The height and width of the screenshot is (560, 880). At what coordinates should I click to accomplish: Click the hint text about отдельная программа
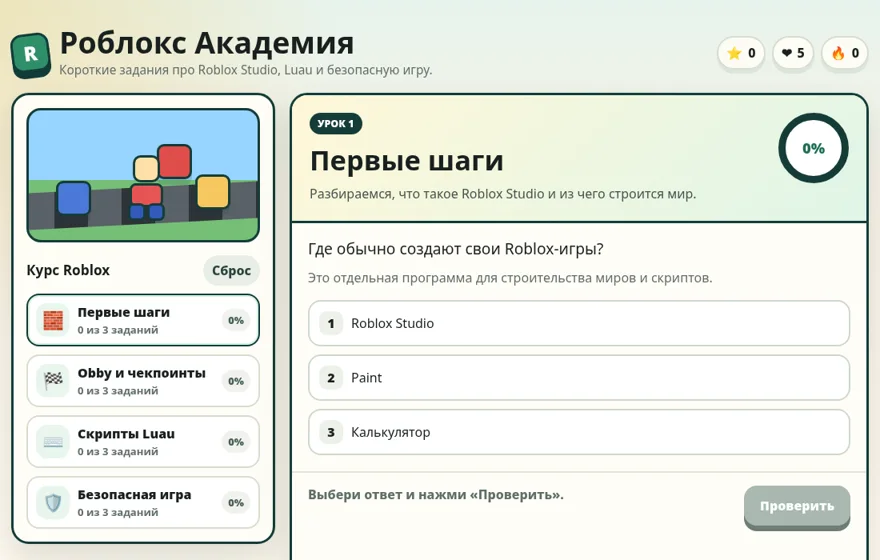(510, 278)
